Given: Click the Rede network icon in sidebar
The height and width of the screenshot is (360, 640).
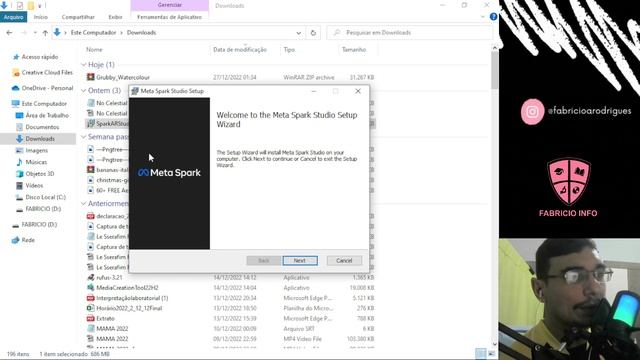Looking at the screenshot, I should [16, 240].
